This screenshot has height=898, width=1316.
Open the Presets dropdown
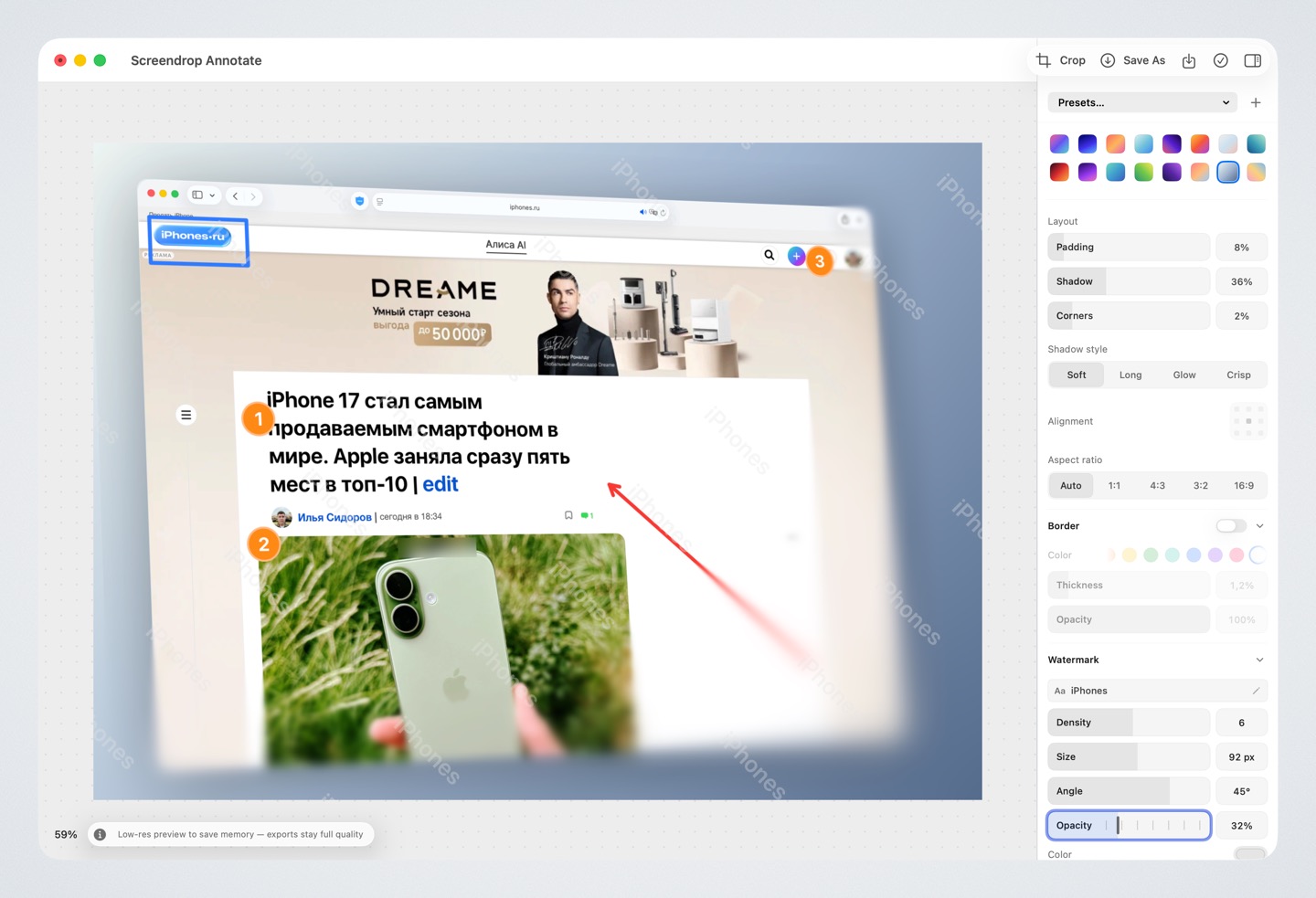tap(1142, 102)
